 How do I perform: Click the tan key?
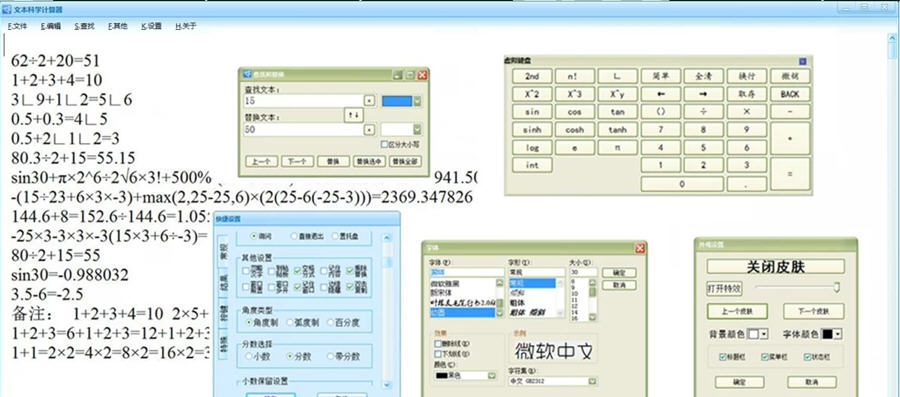point(618,112)
